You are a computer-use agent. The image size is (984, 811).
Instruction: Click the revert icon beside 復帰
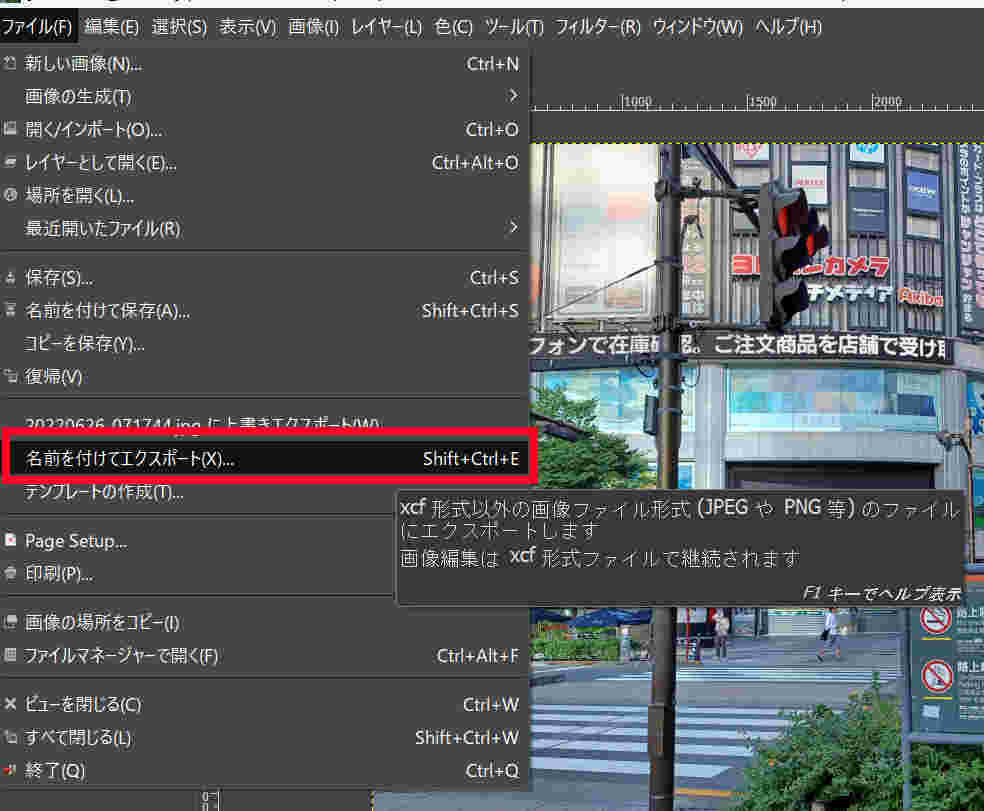pyautogui.click(x=10, y=377)
